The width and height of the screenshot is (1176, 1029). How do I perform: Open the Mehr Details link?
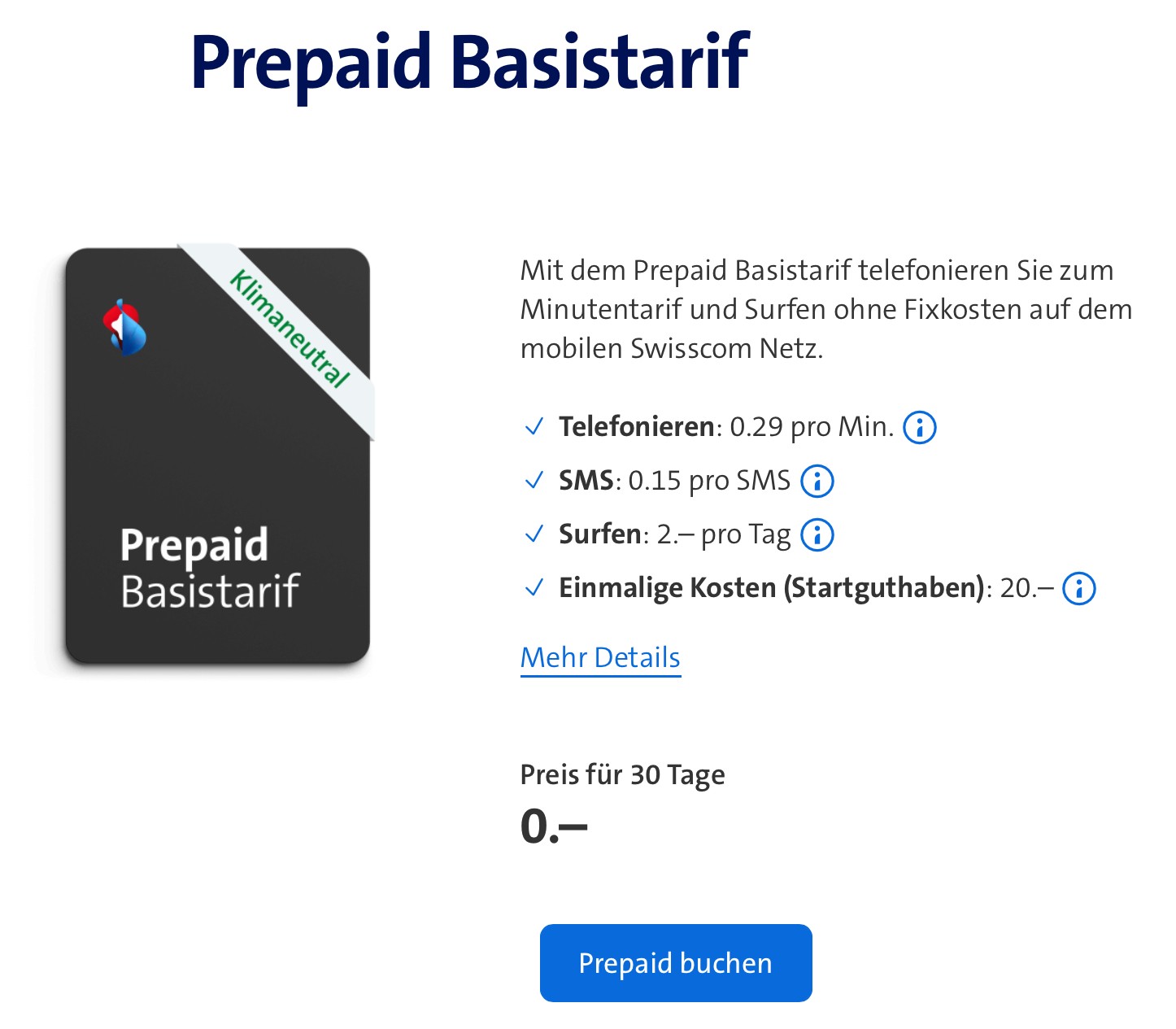tap(600, 657)
